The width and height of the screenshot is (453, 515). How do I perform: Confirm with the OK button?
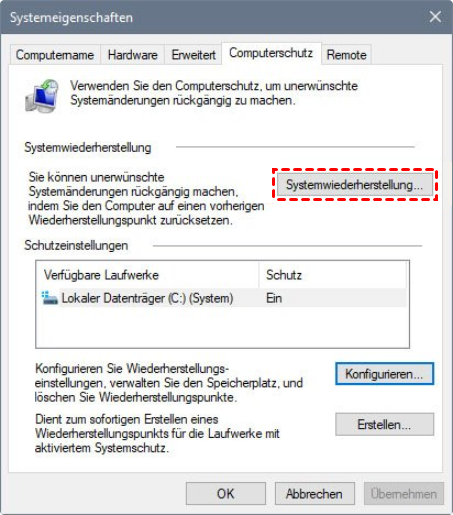[226, 493]
